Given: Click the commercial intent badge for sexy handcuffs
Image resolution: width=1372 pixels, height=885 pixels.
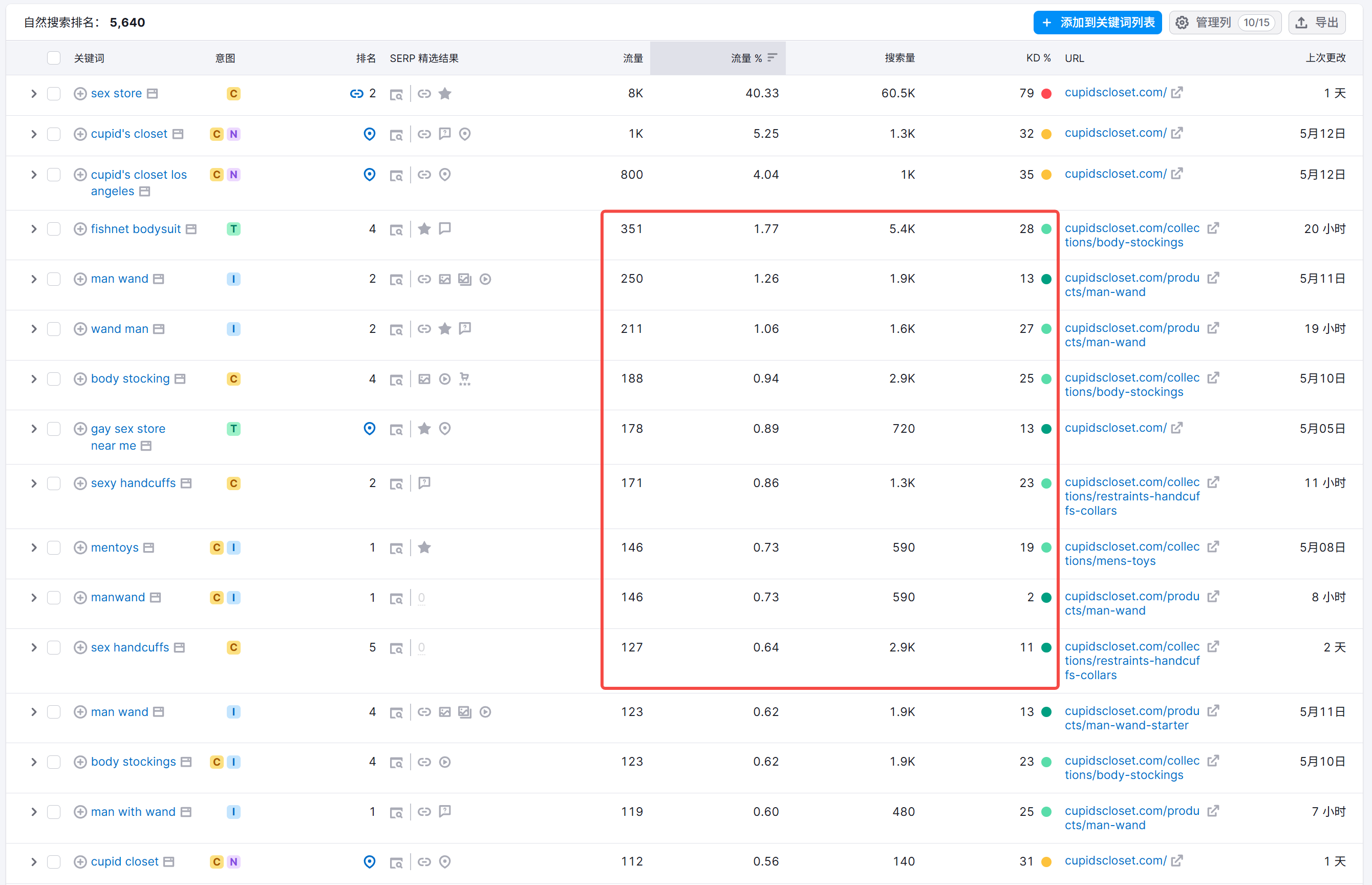Looking at the screenshot, I should click(x=234, y=484).
